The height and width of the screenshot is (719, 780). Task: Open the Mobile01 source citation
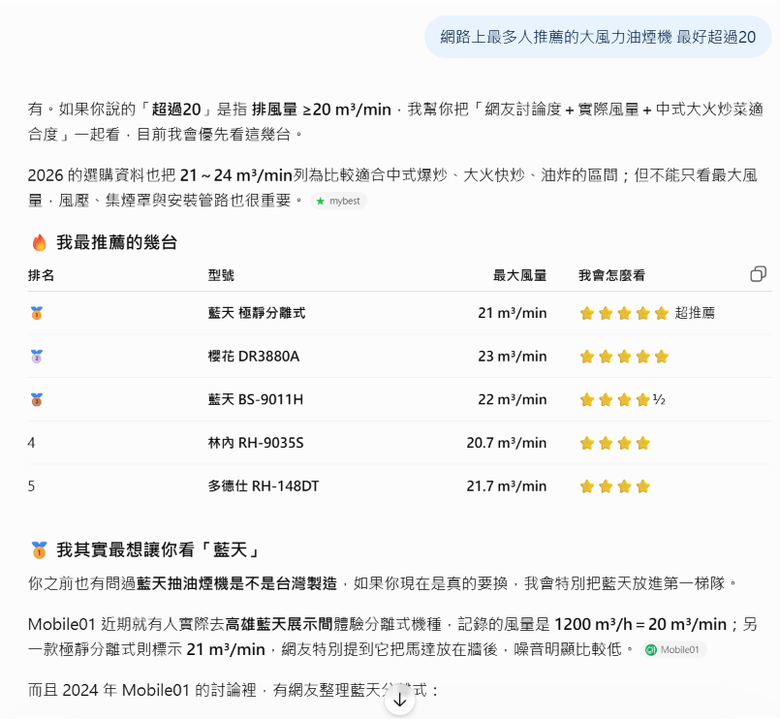tap(674, 650)
